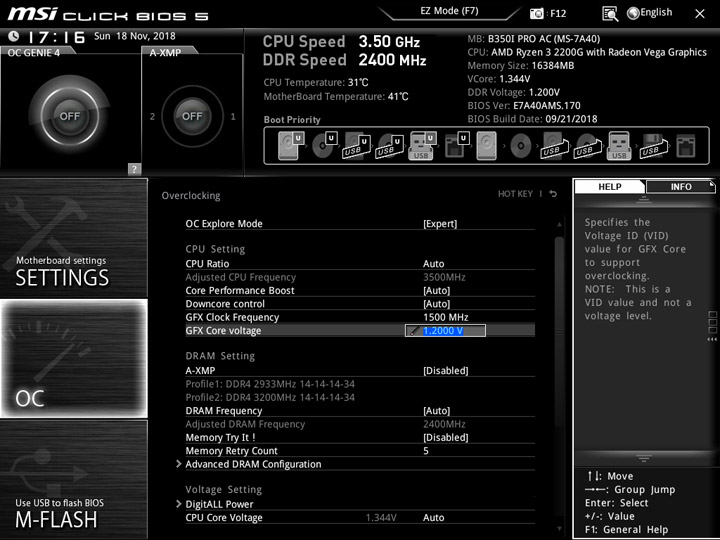Open the SETTINGS motherboard section

pos(73,238)
